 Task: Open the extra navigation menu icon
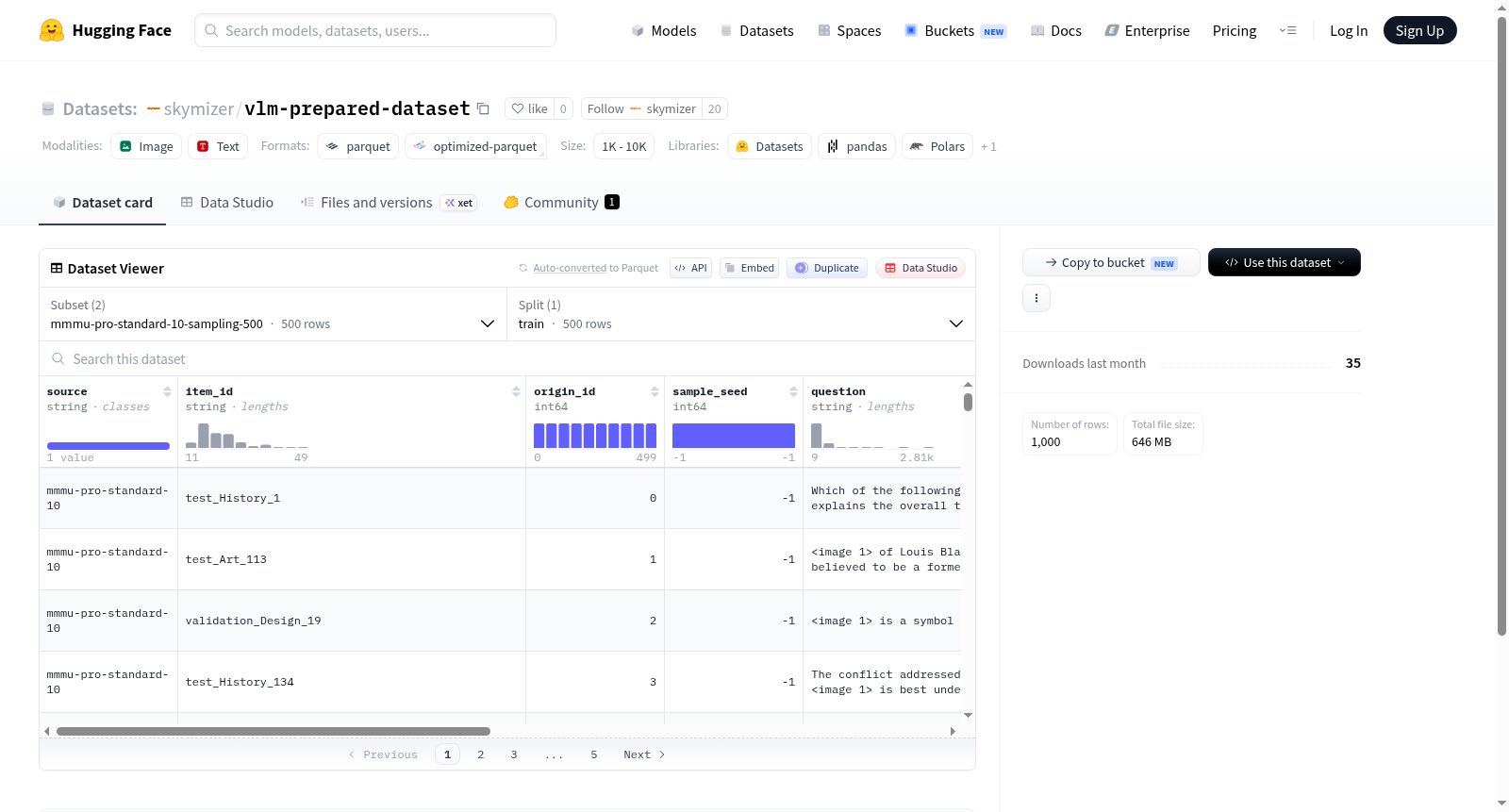[1287, 30]
